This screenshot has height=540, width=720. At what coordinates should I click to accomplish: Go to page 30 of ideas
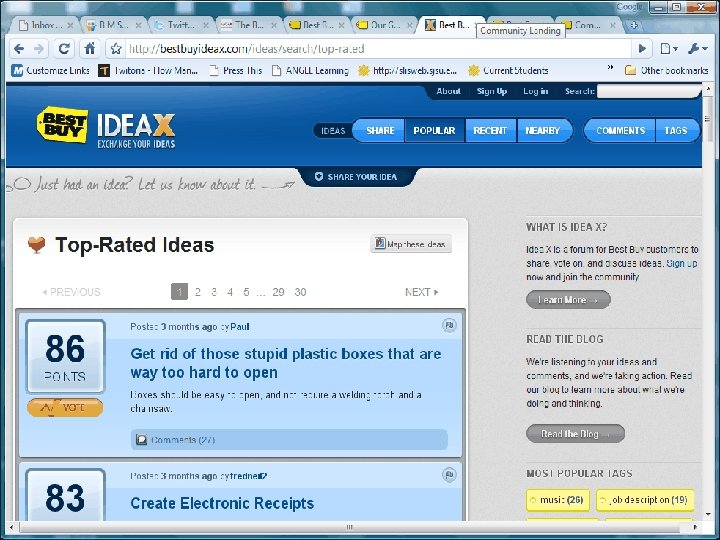coord(300,292)
